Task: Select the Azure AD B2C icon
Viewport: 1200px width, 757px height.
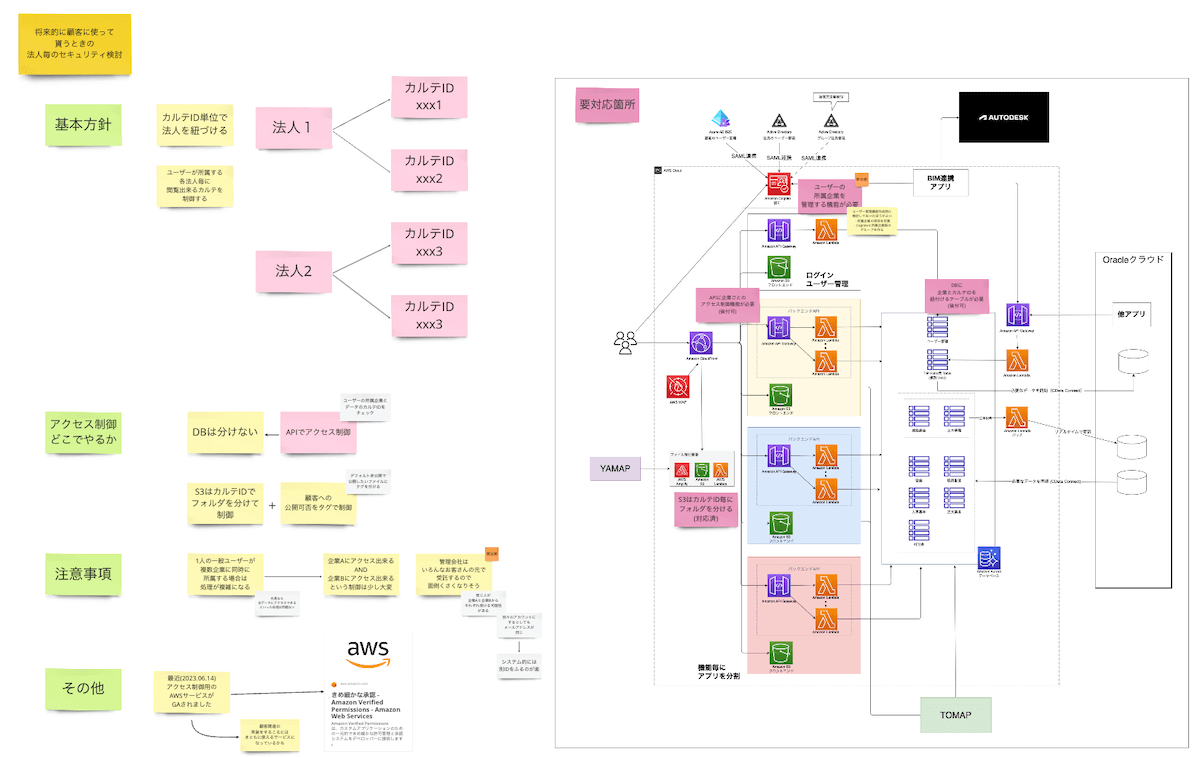Action: (x=721, y=120)
